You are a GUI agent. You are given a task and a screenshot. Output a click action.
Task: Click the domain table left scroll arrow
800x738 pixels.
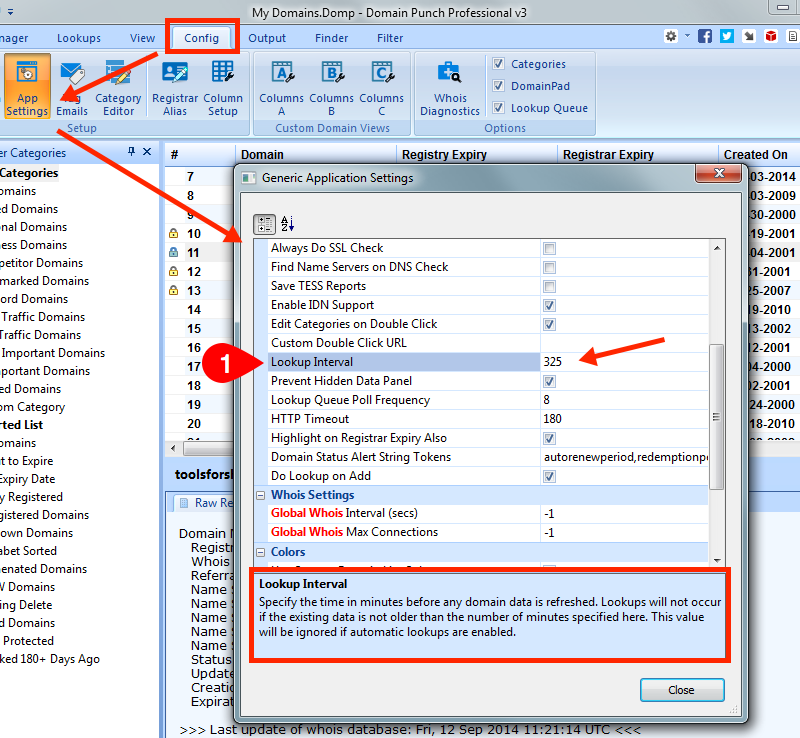[x=173, y=449]
